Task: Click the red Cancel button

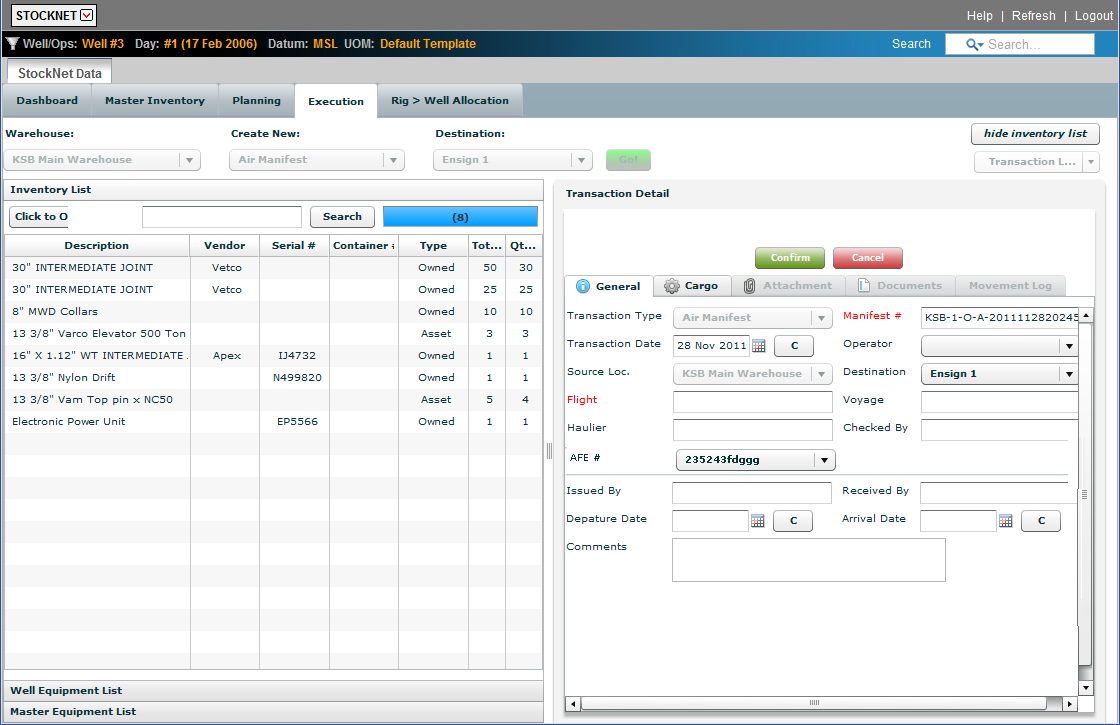Action: tap(868, 258)
